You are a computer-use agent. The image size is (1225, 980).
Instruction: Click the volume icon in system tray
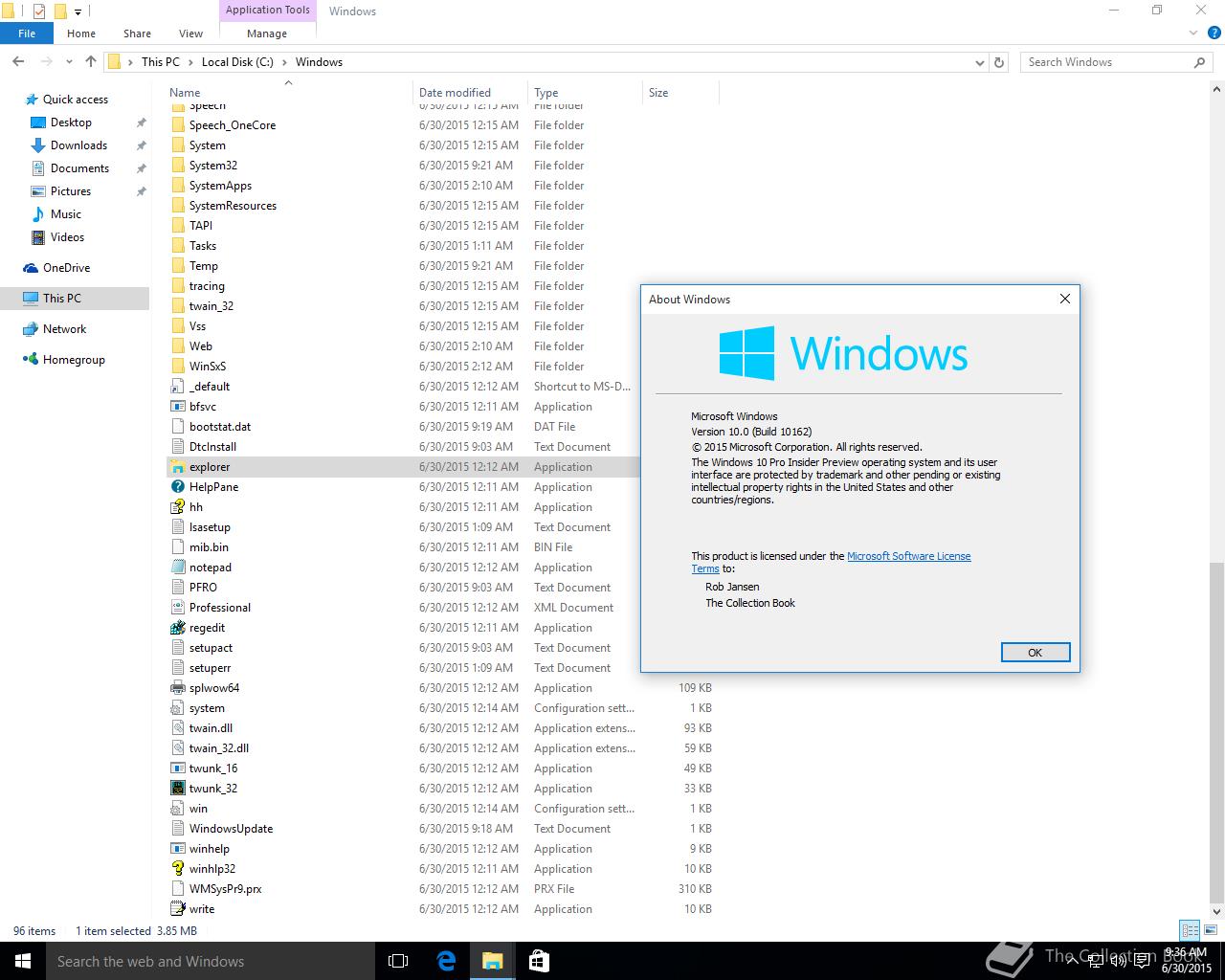[x=1117, y=961]
